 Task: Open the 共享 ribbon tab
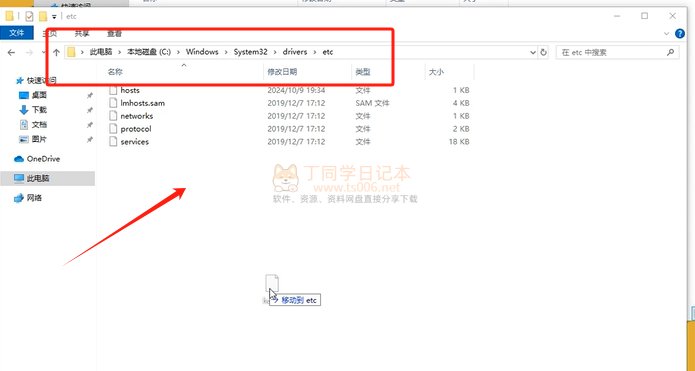pyautogui.click(x=82, y=34)
